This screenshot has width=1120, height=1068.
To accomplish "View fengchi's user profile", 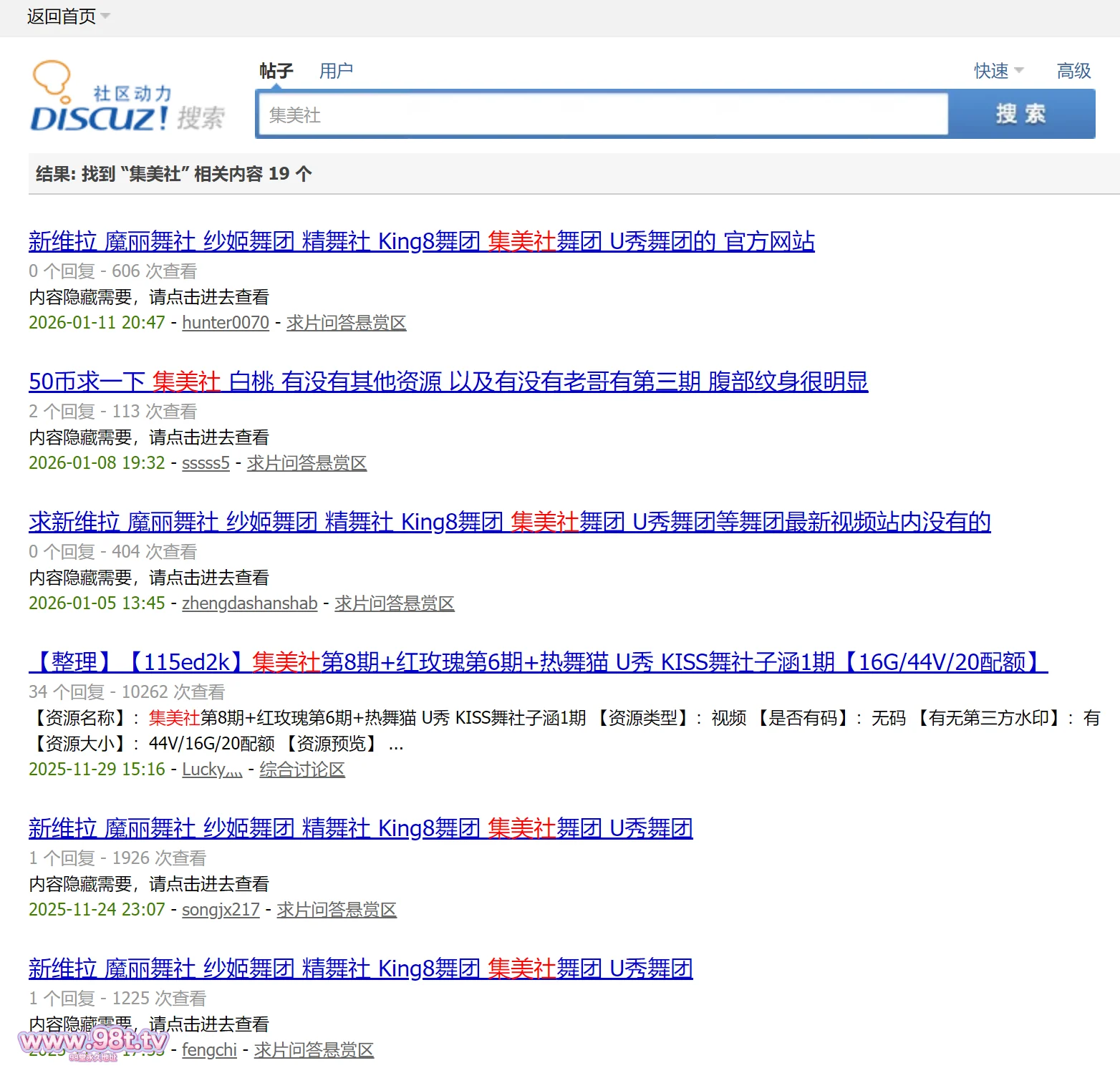I will click(209, 1050).
